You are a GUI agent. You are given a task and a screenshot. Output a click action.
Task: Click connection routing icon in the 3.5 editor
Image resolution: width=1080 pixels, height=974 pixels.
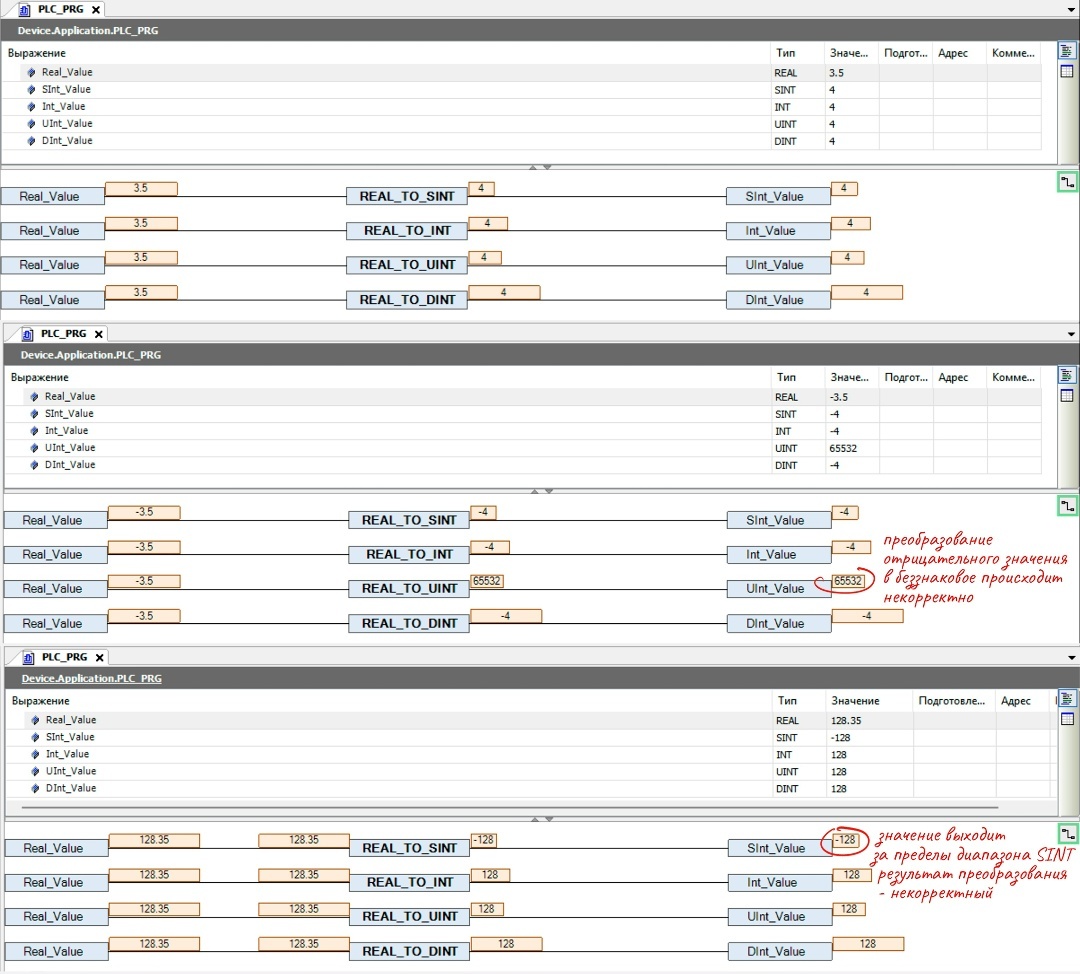click(1067, 182)
